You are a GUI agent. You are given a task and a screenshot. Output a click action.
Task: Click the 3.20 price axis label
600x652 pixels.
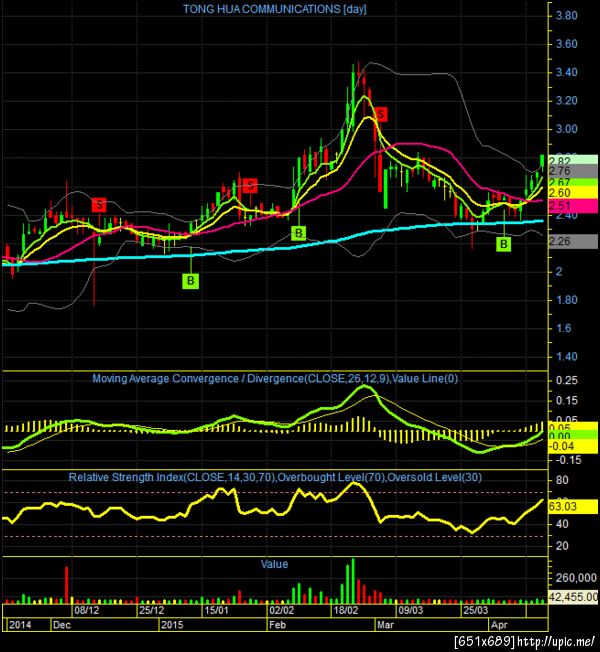[566, 101]
